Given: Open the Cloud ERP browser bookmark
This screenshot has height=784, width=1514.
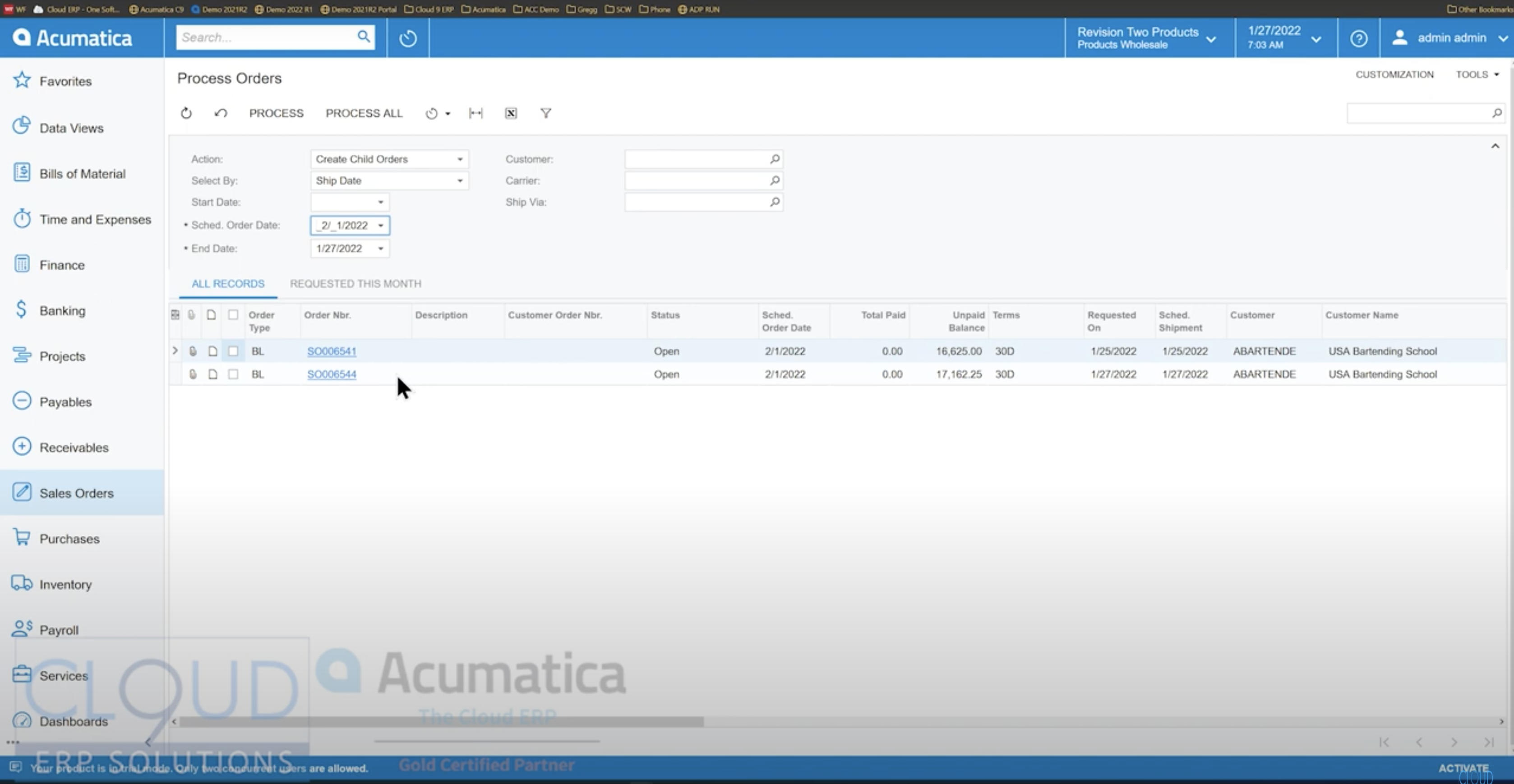Looking at the screenshot, I should tap(76, 9).
